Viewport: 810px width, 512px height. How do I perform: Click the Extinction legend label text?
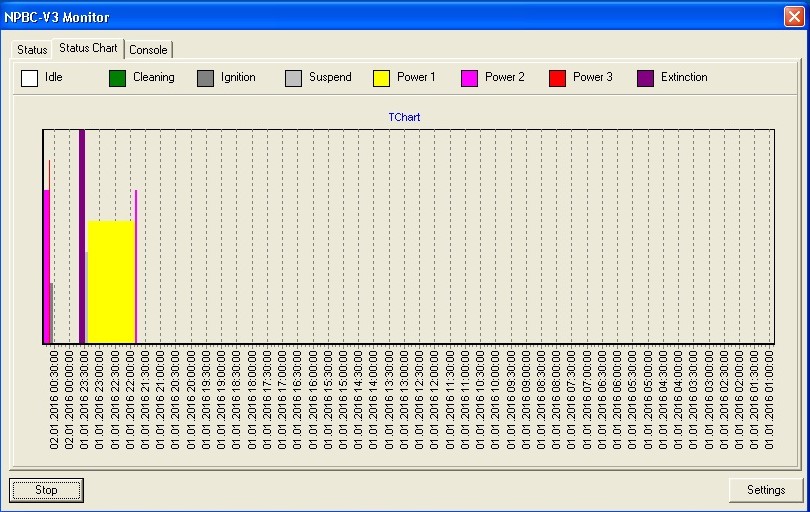pyautogui.click(x=684, y=77)
